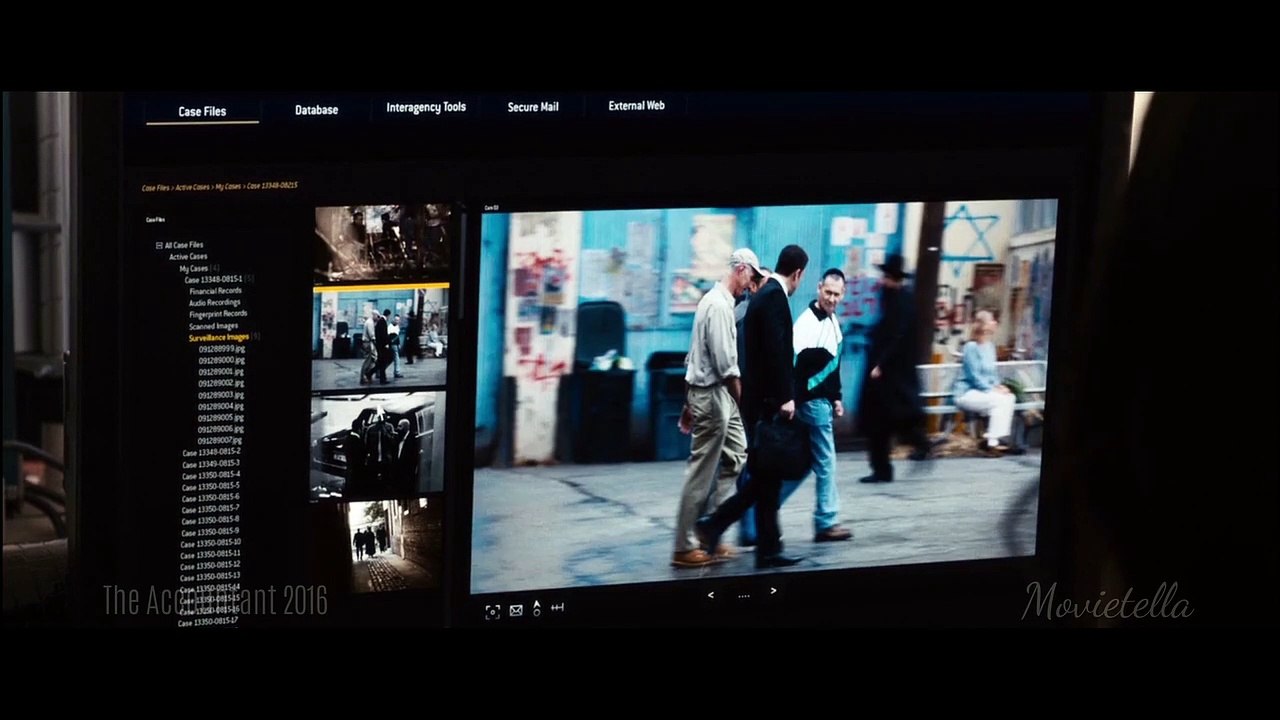Select the highlighted thumbnail of men walking
Screen dimensions: 1280x720
click(x=380, y=337)
